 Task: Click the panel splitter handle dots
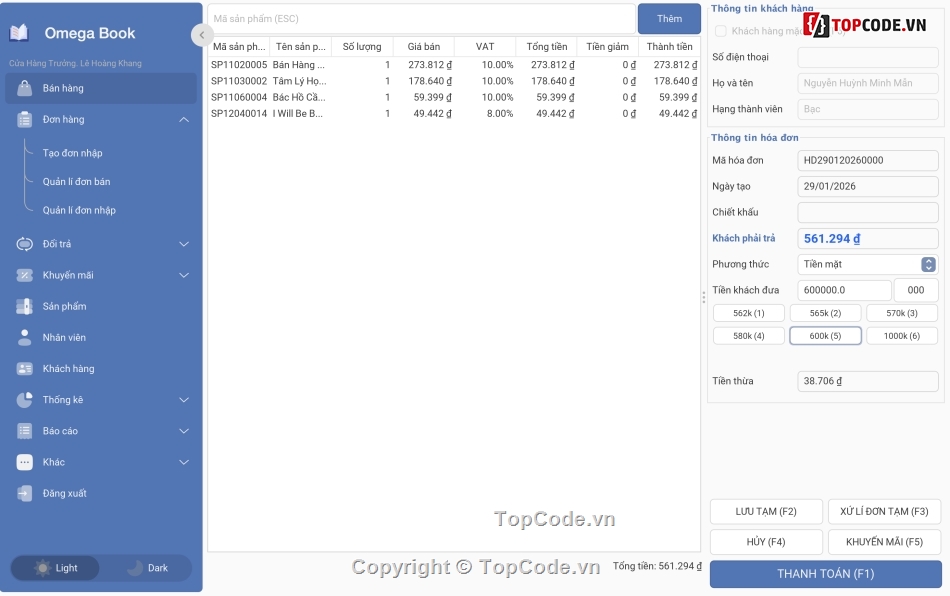[x=703, y=297]
